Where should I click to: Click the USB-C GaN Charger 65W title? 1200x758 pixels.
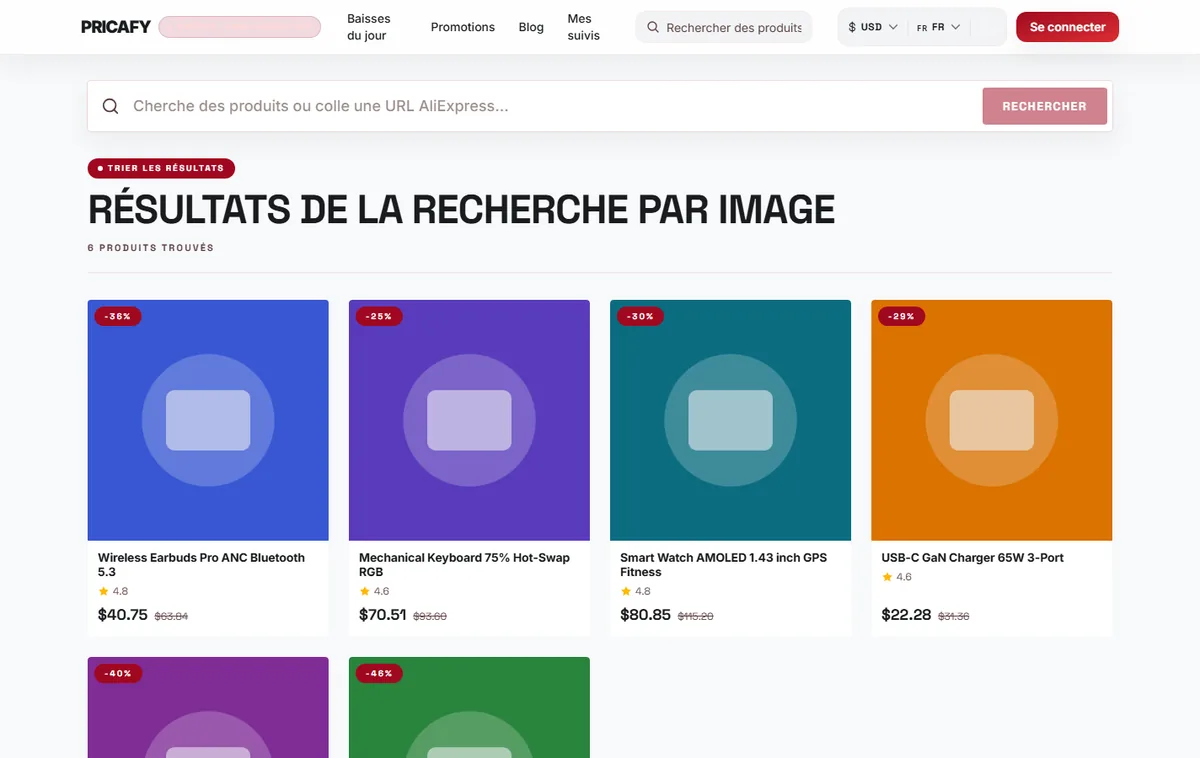[x=972, y=558]
